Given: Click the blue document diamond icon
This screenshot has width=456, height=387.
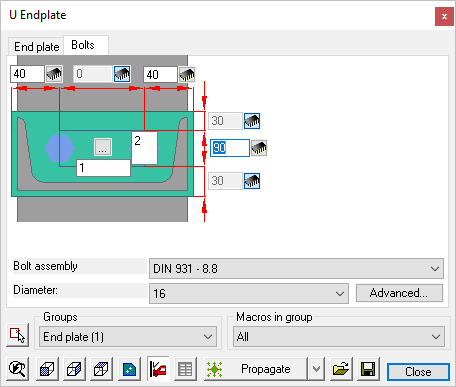Looking at the screenshot, I should click(x=129, y=369).
